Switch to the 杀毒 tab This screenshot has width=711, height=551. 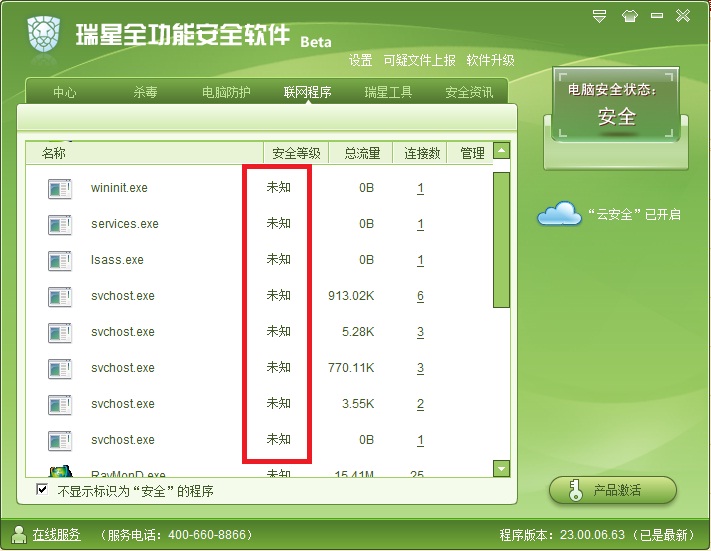point(145,93)
